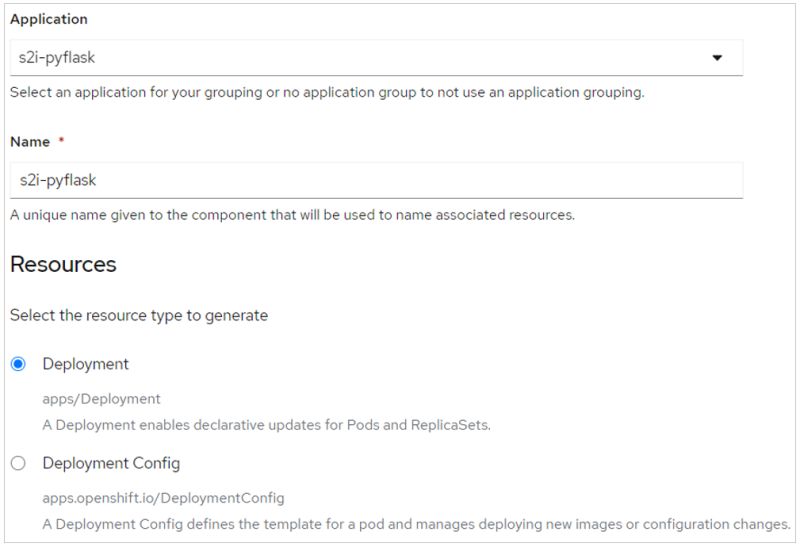
Task: Click the application grouping help text
Action: pyautogui.click(x=327, y=92)
